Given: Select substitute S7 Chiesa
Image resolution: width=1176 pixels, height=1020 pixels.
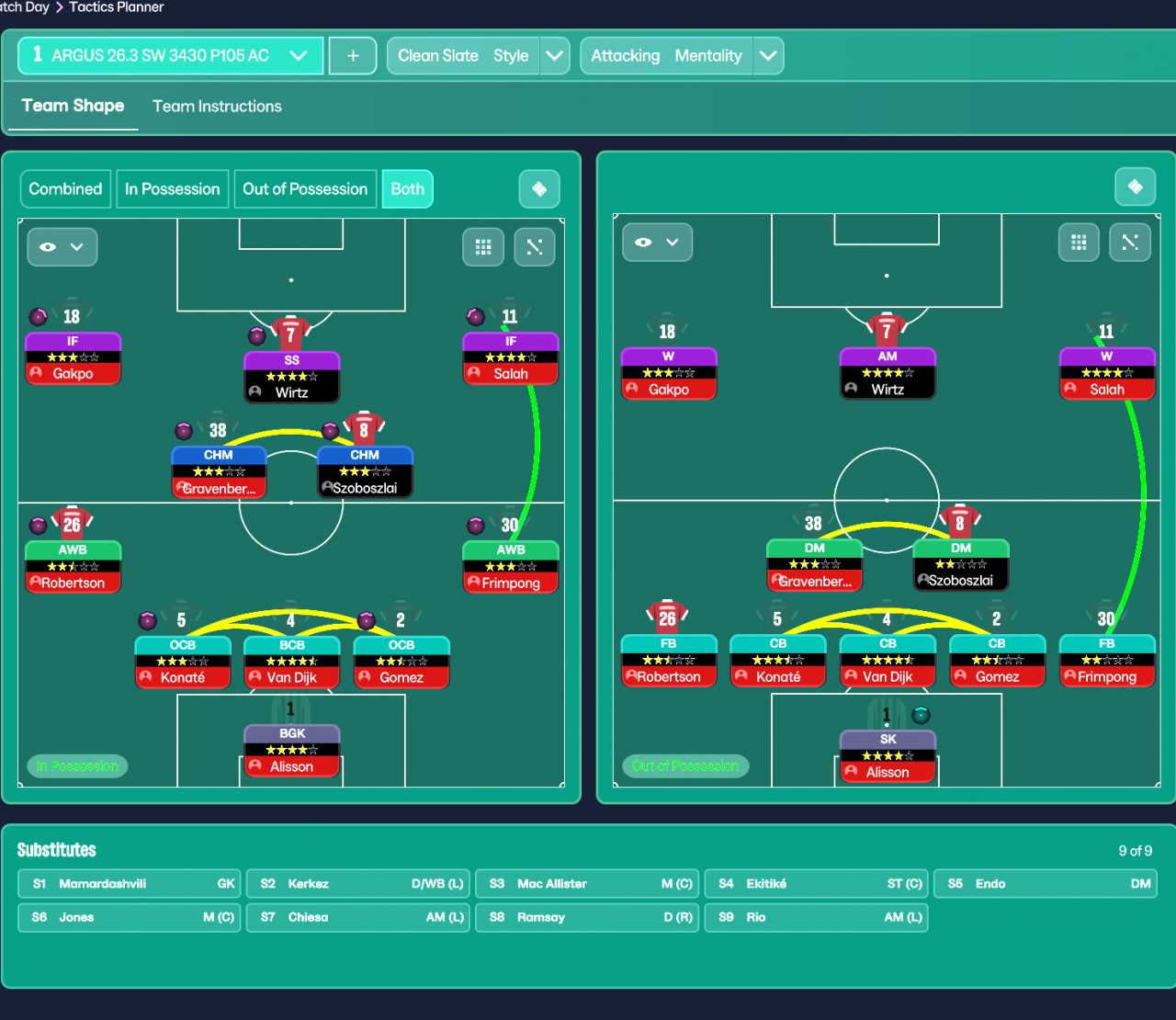Looking at the screenshot, I should click(x=358, y=917).
